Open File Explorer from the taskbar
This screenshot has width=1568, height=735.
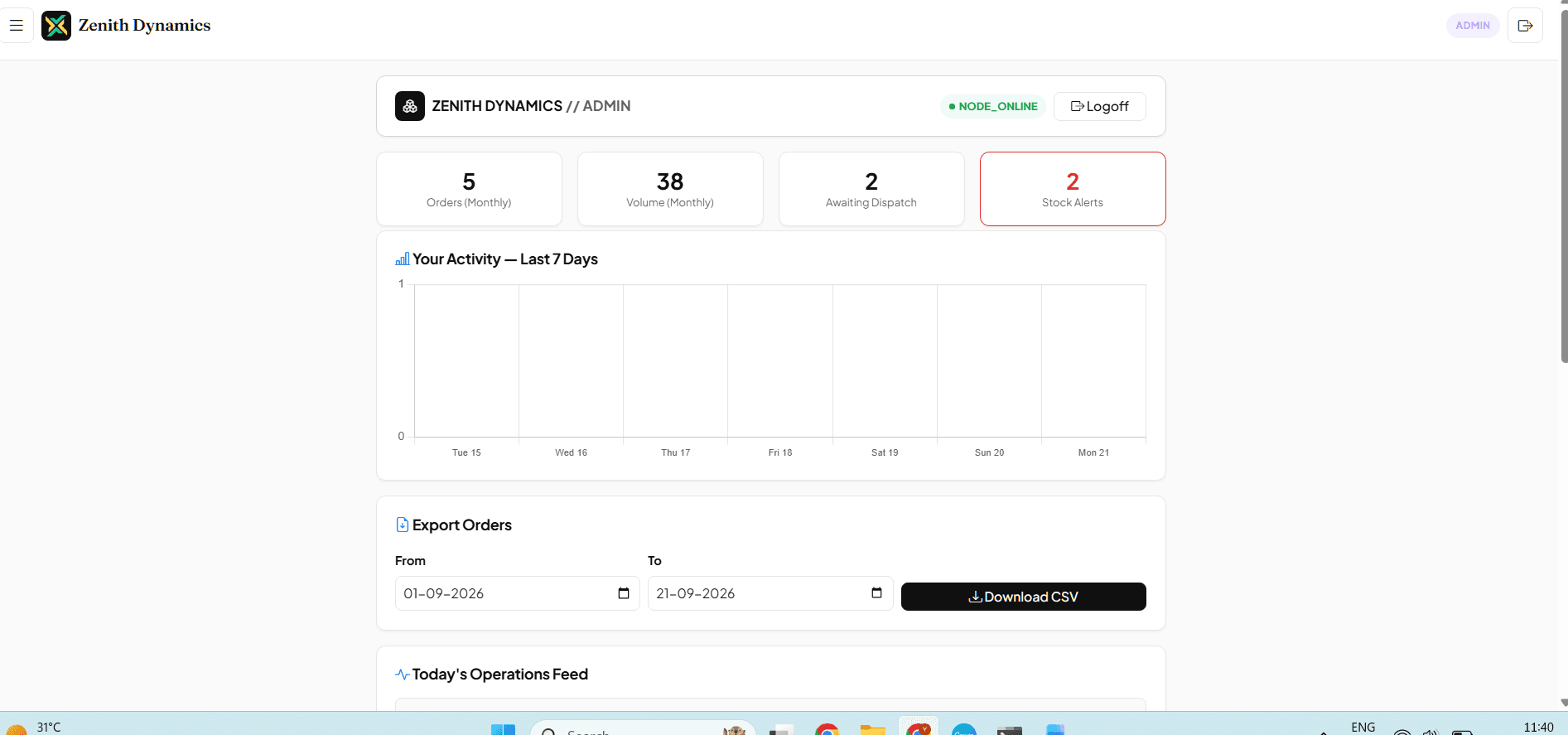(873, 729)
